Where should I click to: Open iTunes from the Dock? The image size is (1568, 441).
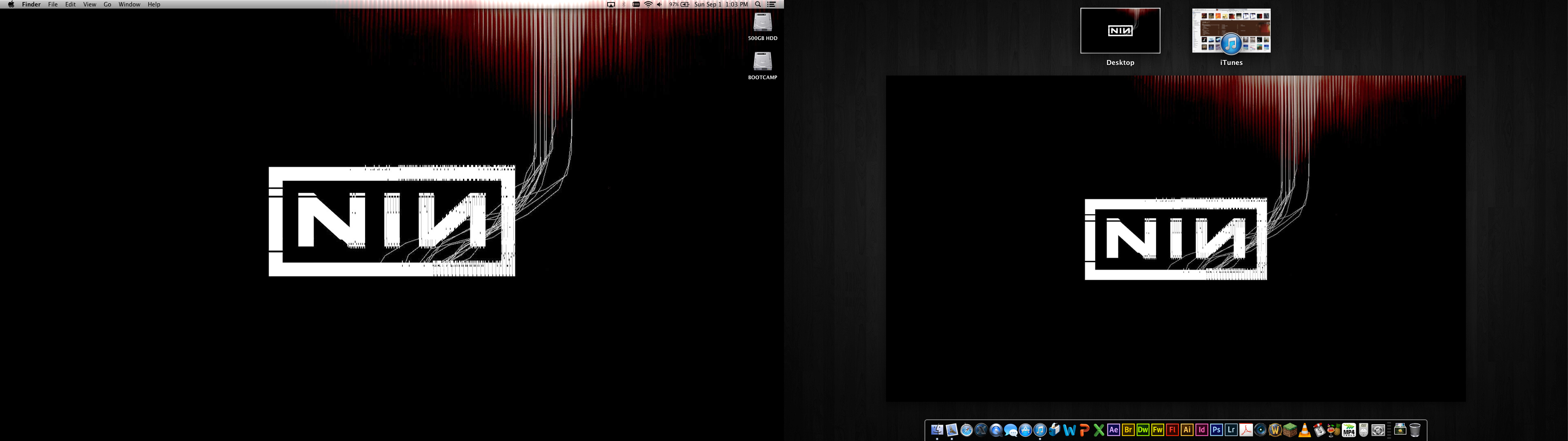(1040, 430)
